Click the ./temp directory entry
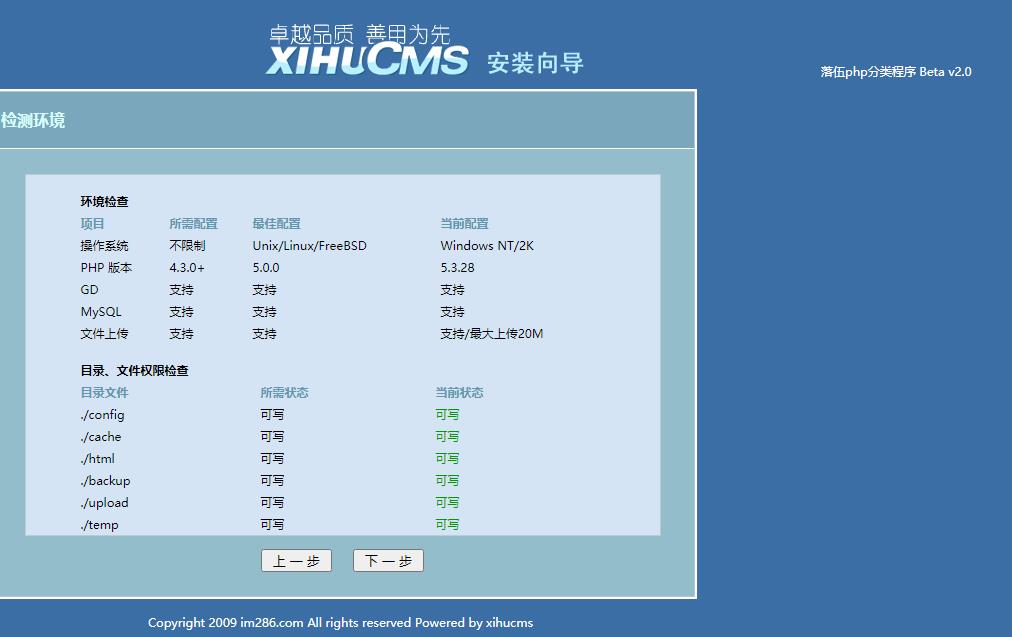The width and height of the screenshot is (1012, 637). [99, 525]
